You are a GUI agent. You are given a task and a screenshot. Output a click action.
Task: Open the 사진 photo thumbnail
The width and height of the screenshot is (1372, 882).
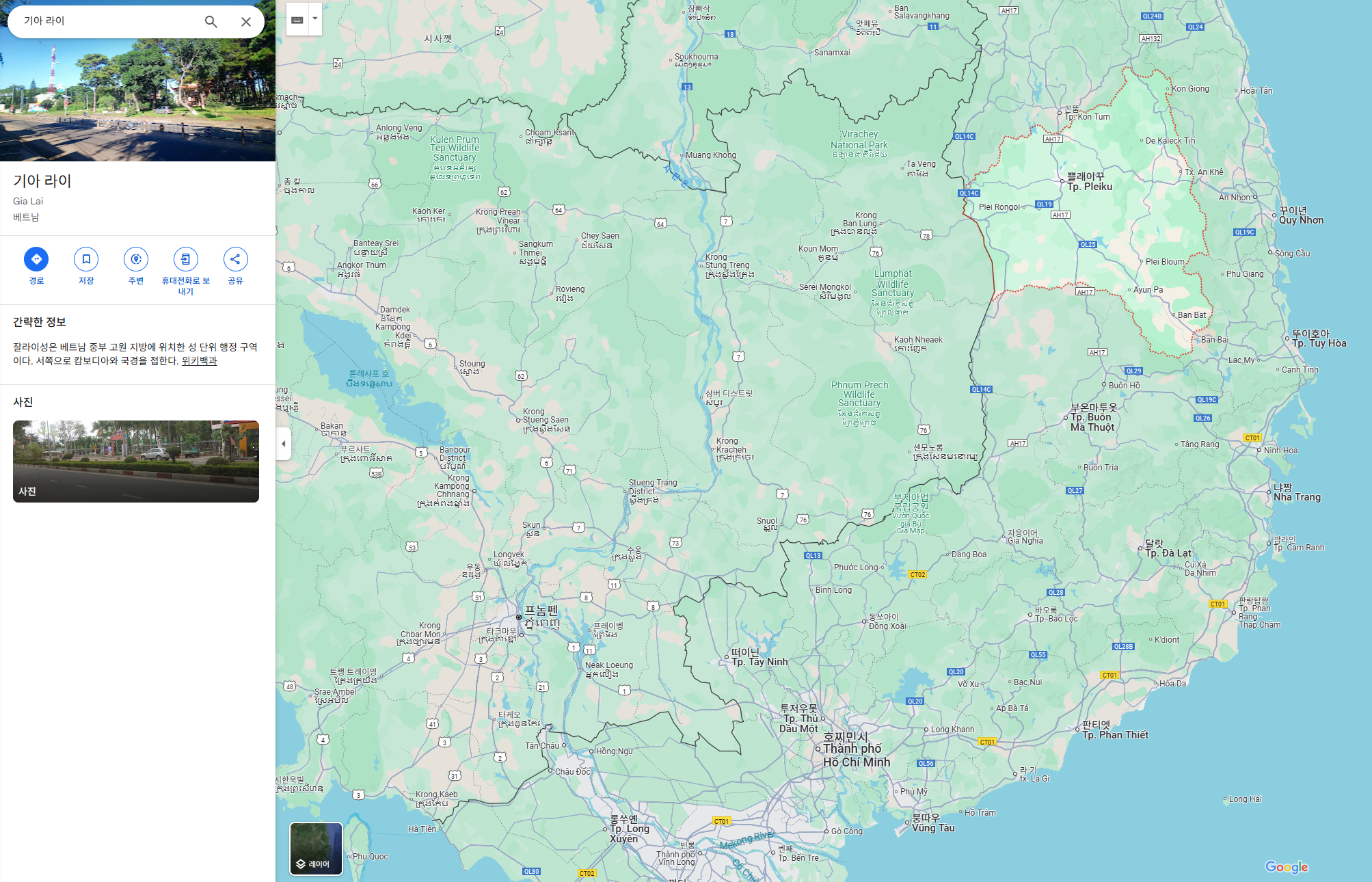pyautogui.click(x=136, y=462)
